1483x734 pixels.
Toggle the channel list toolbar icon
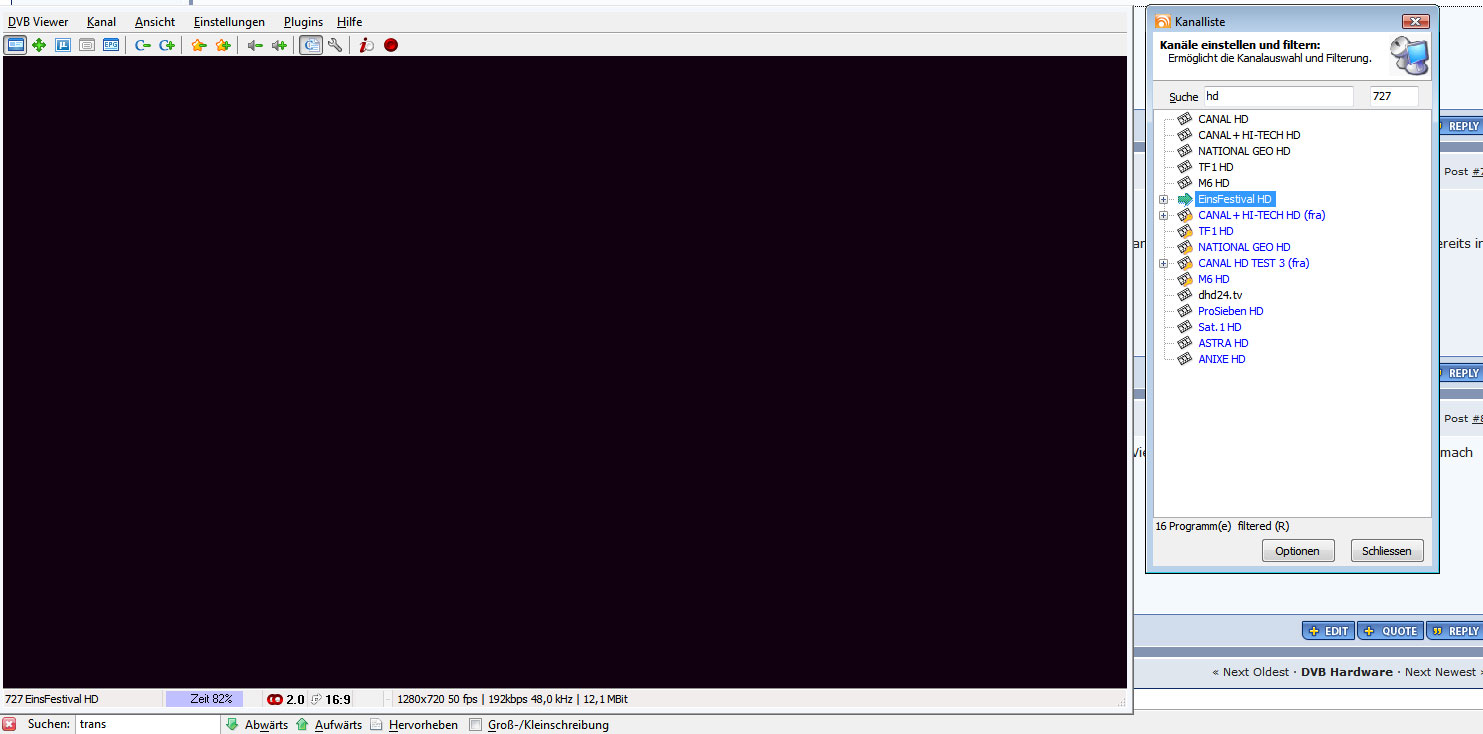[x=311, y=45]
